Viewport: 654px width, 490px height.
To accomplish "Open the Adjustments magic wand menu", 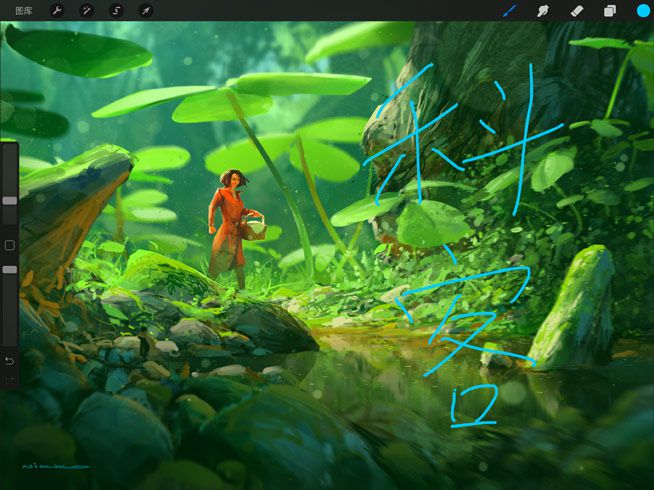I will (86, 11).
